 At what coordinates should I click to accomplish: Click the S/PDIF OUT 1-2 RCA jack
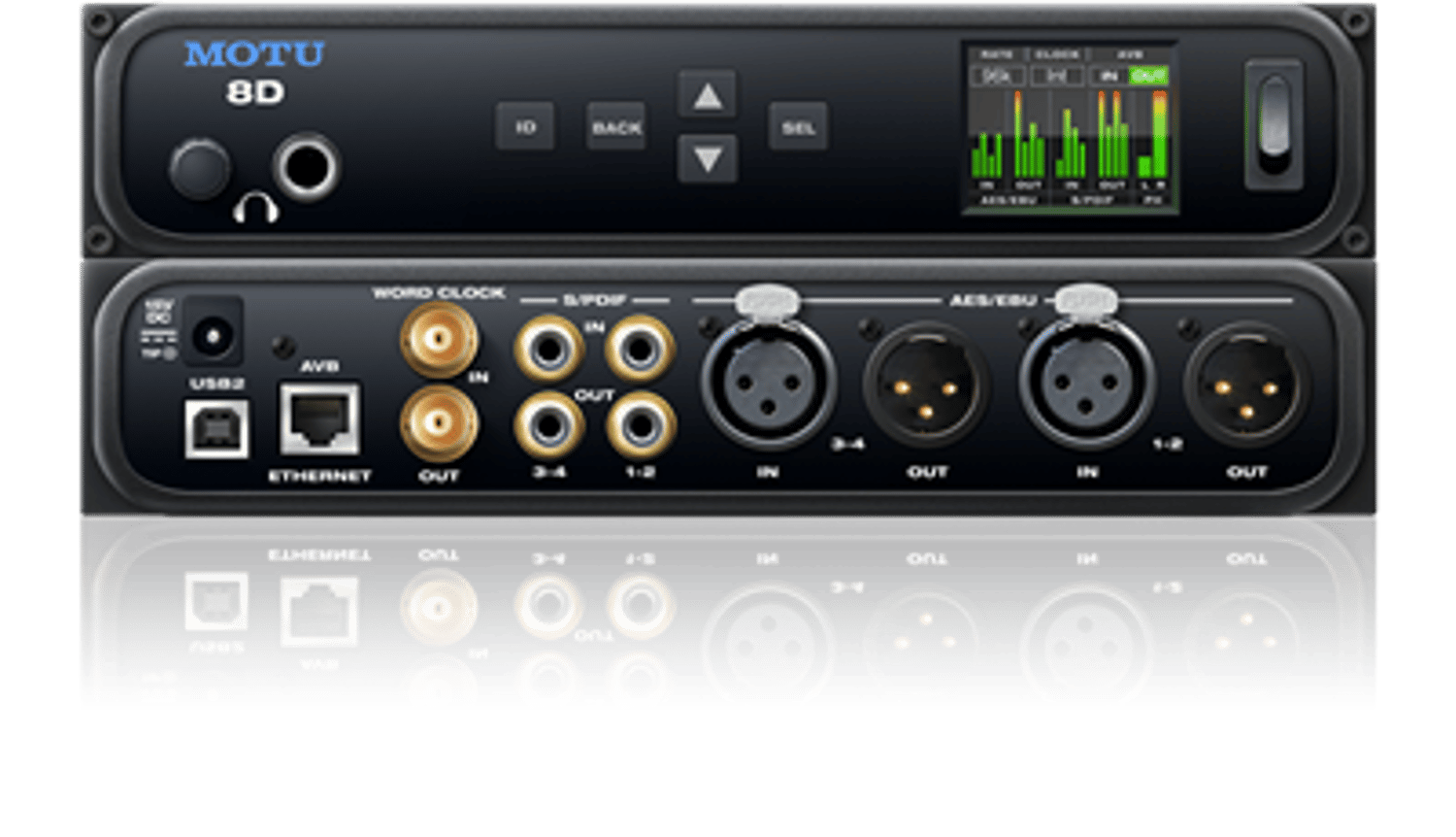pyautogui.click(x=640, y=424)
